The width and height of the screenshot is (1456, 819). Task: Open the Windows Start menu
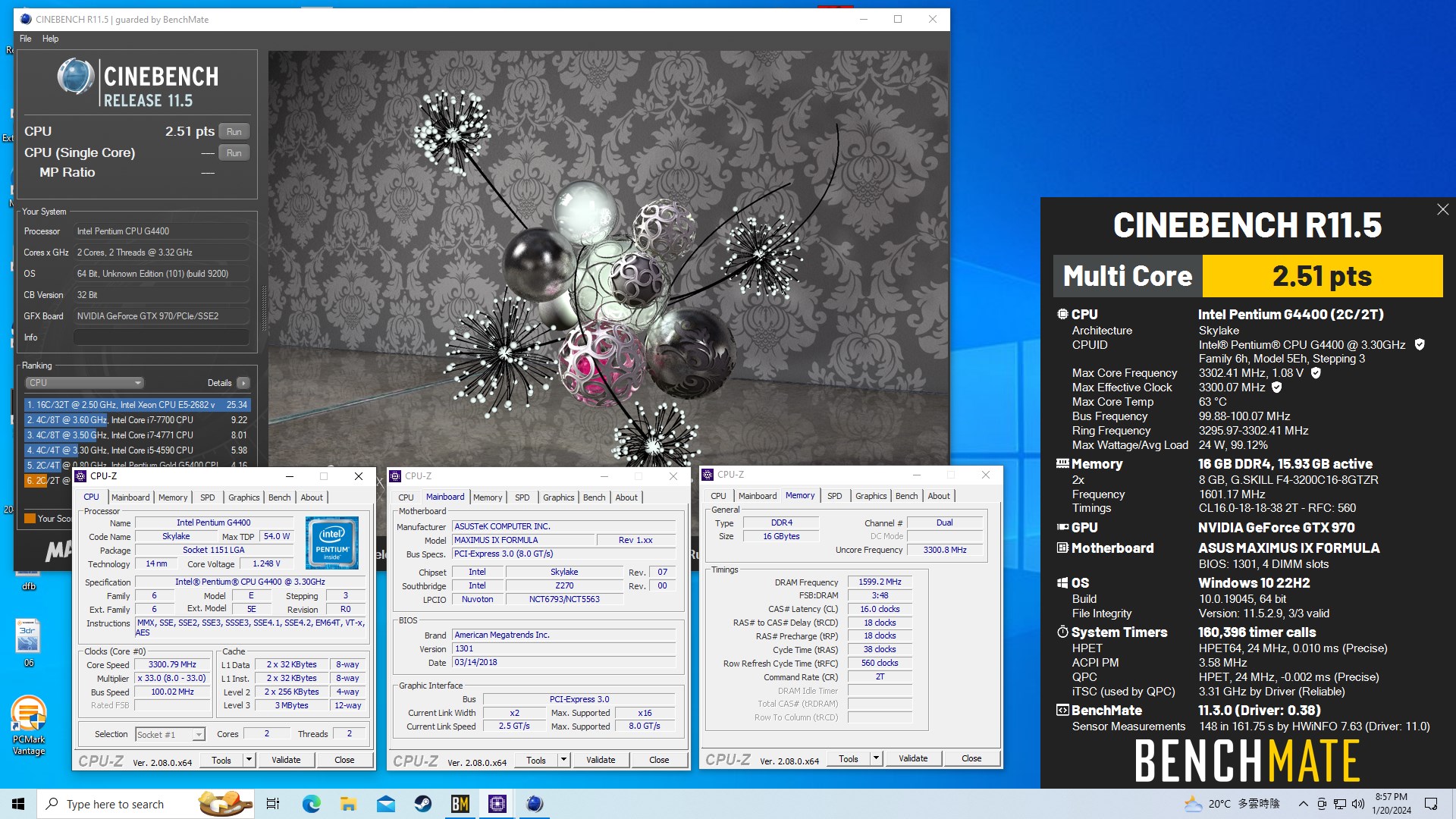pyautogui.click(x=18, y=804)
